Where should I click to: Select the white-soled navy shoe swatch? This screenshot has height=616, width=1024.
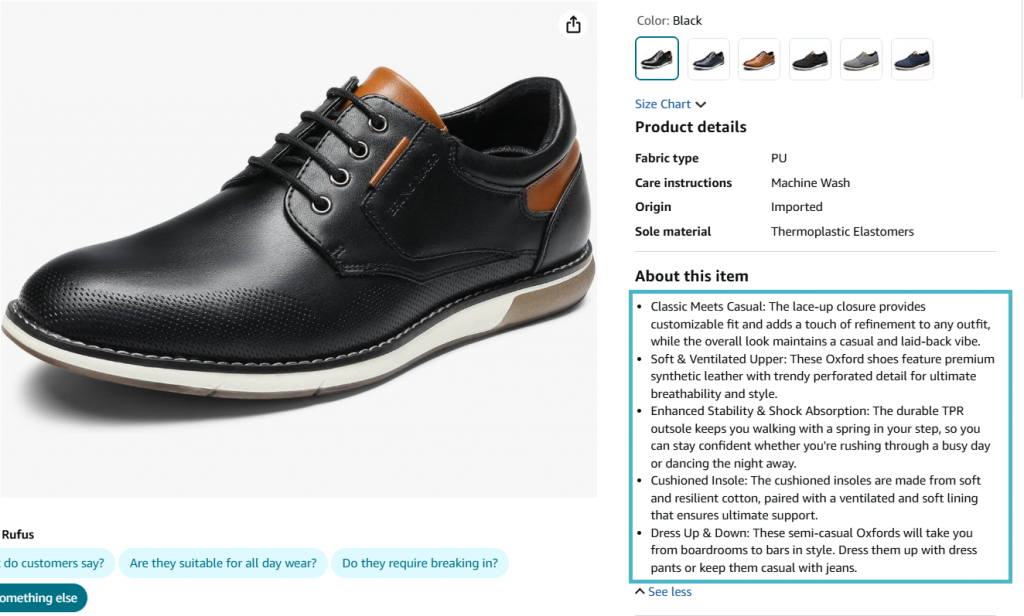click(x=912, y=58)
